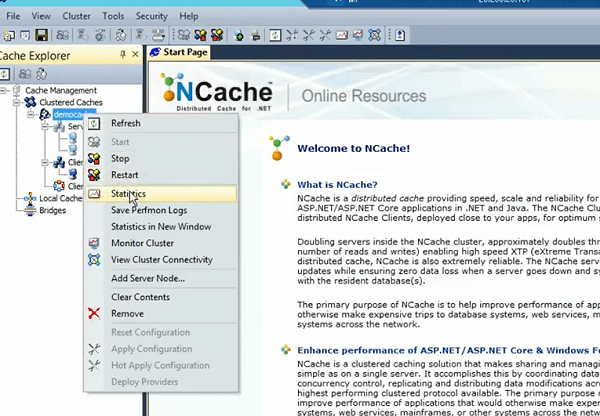Collapse the Clustered Caches tree node

pos(16,102)
